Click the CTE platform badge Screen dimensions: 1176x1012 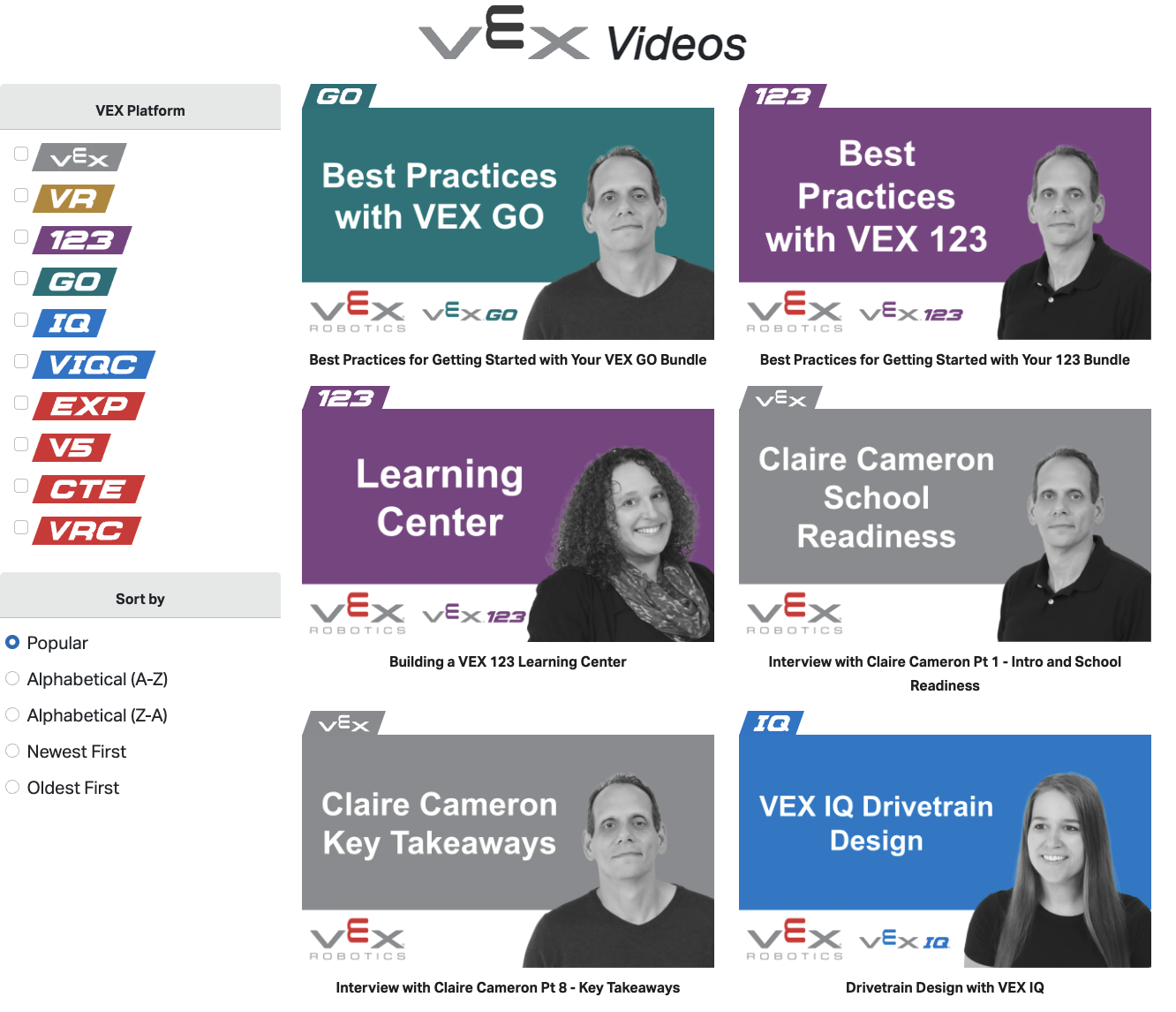coord(88,489)
